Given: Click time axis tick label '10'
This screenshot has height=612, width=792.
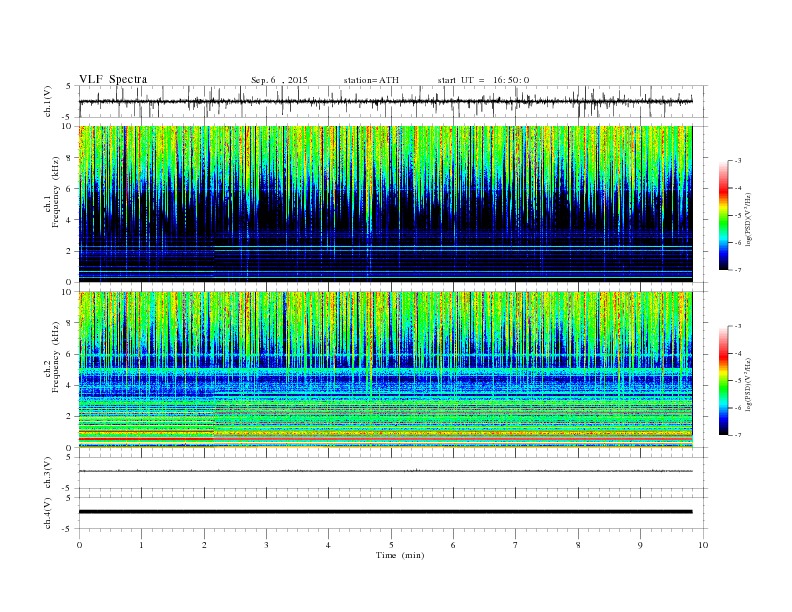Looking at the screenshot, I should tap(703, 545).
